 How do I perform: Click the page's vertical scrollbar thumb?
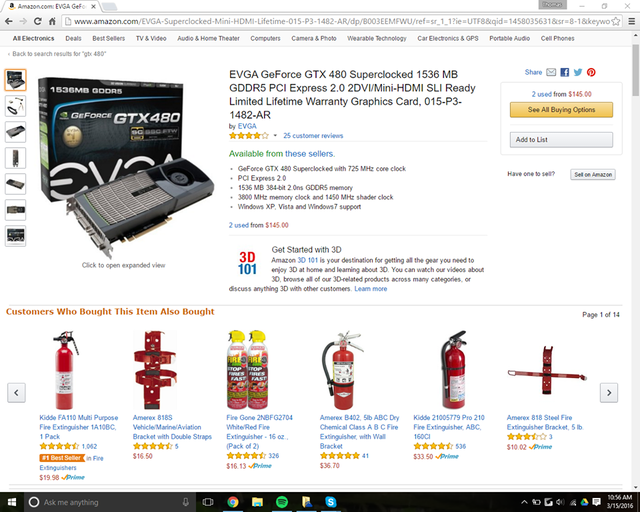(636, 69)
